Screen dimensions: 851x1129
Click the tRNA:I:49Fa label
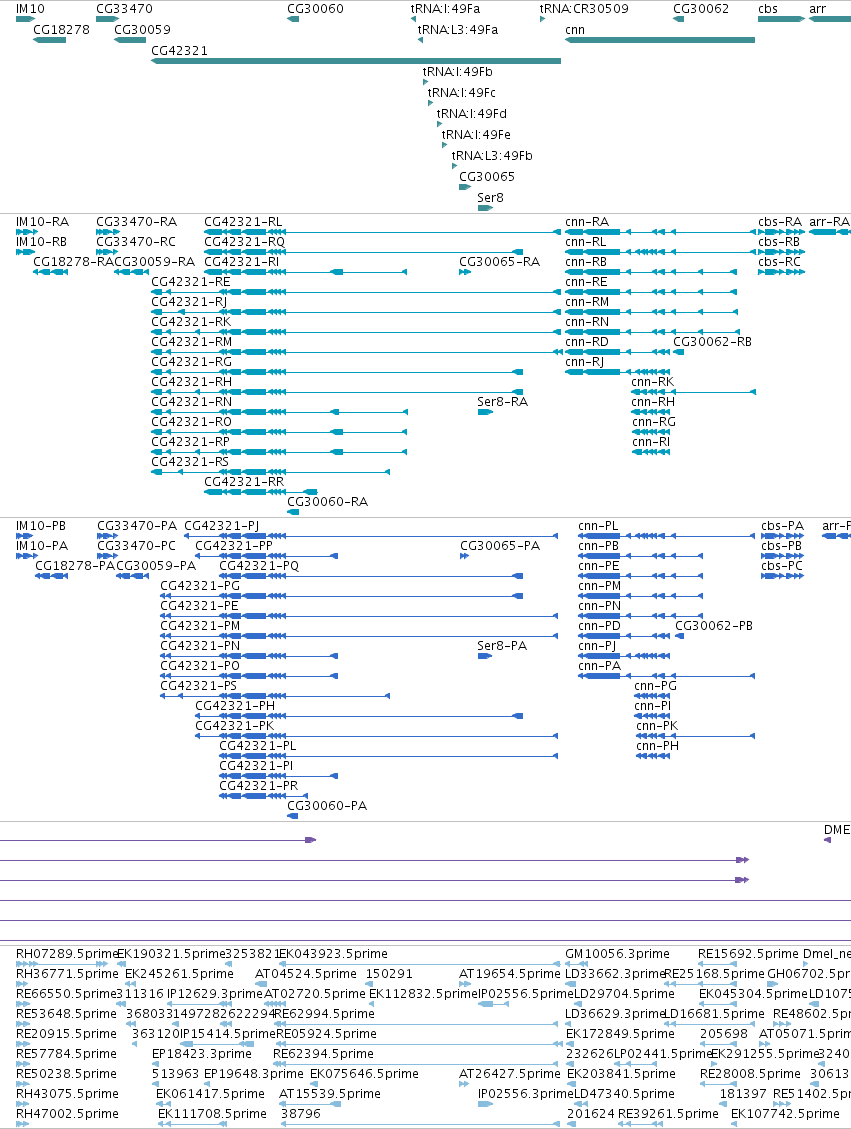click(x=445, y=9)
